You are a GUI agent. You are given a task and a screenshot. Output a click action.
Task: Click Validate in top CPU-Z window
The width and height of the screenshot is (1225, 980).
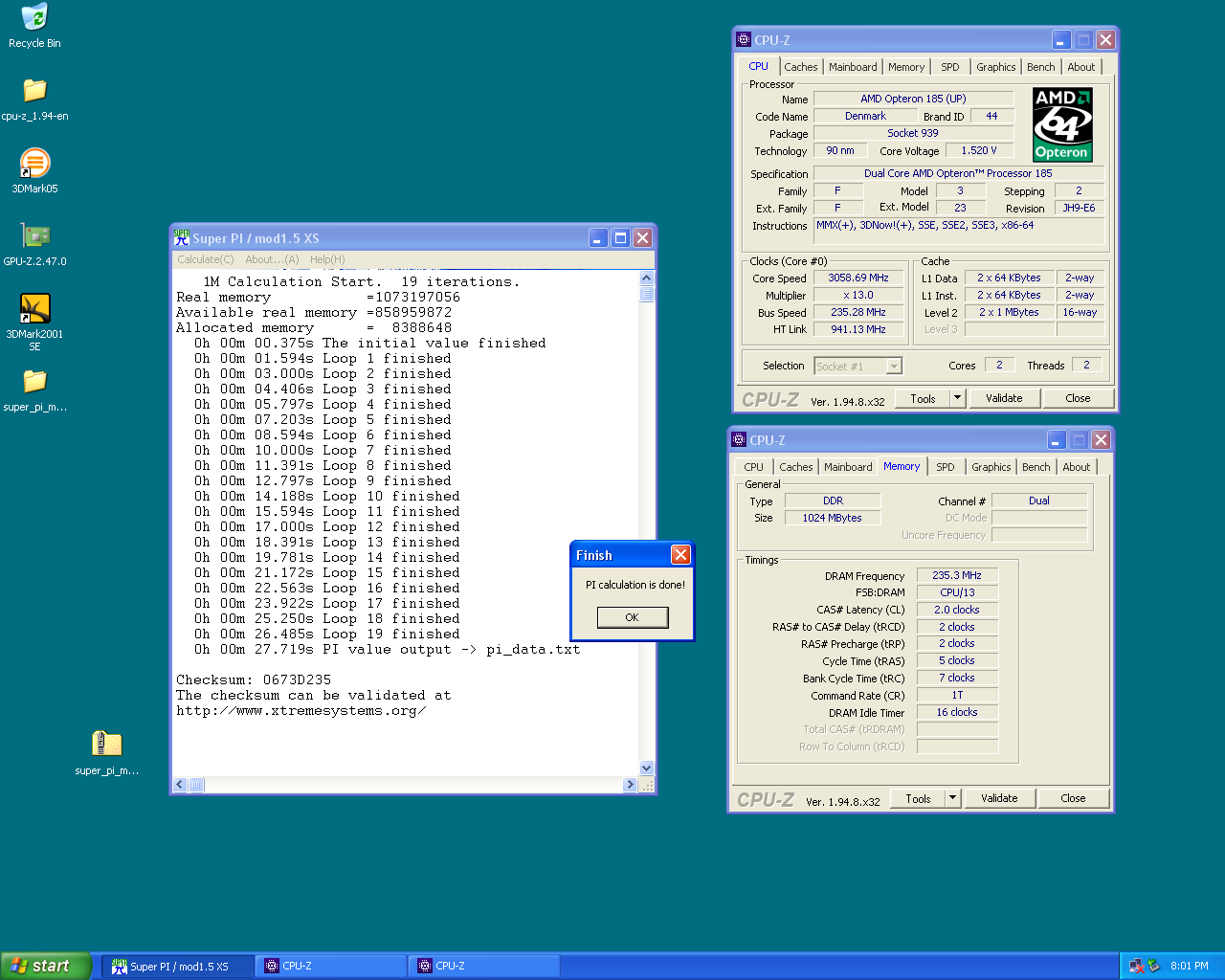pos(1004,398)
